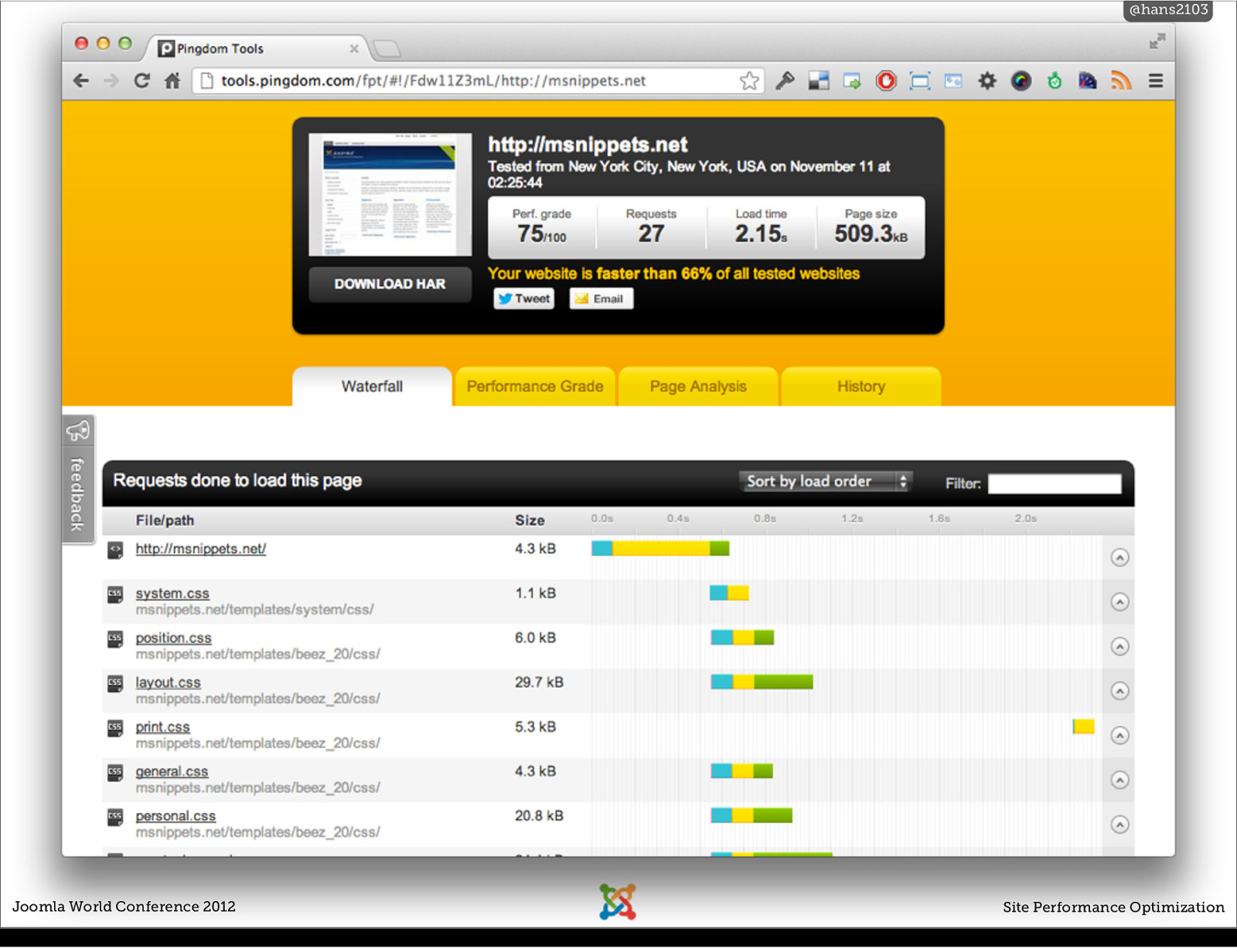Expand details for position.css row
The height and width of the screenshot is (952, 1237).
coord(1119,646)
